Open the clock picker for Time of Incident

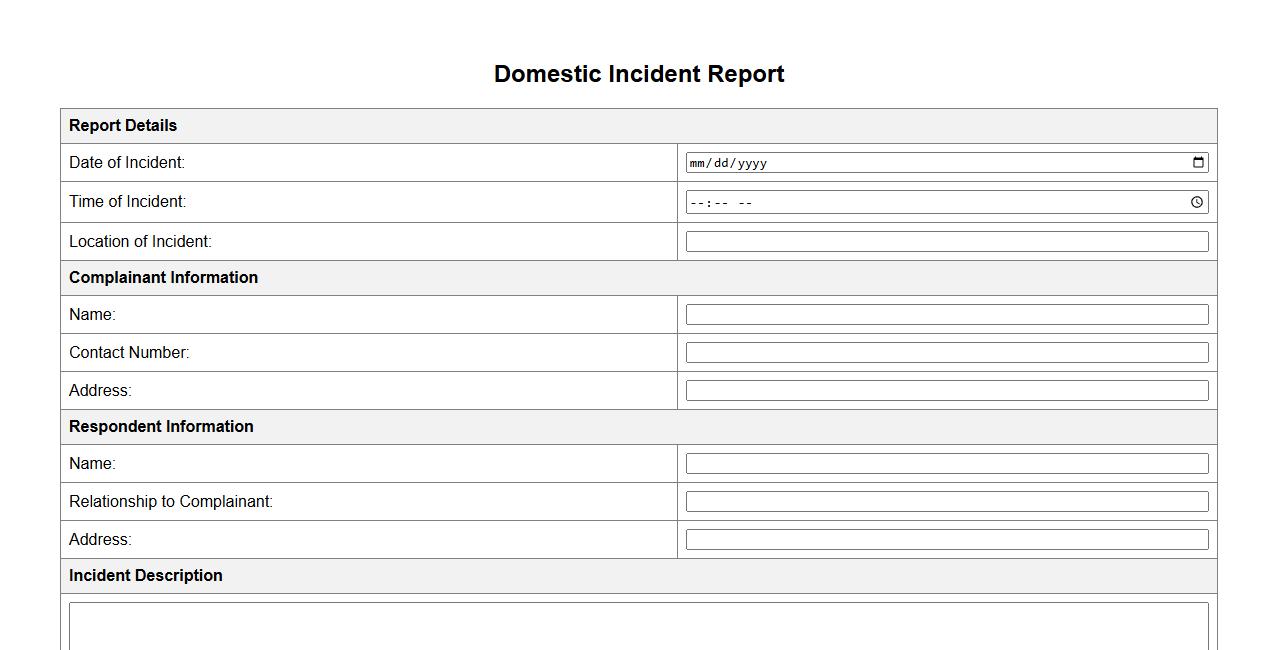[1197, 202]
